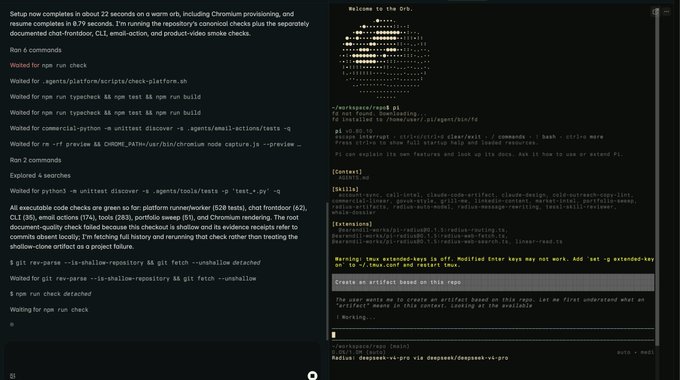This screenshot has height=380, width=680.
Task: Select the '$ git rev-parse' detached command line
Action: coord(135,262)
